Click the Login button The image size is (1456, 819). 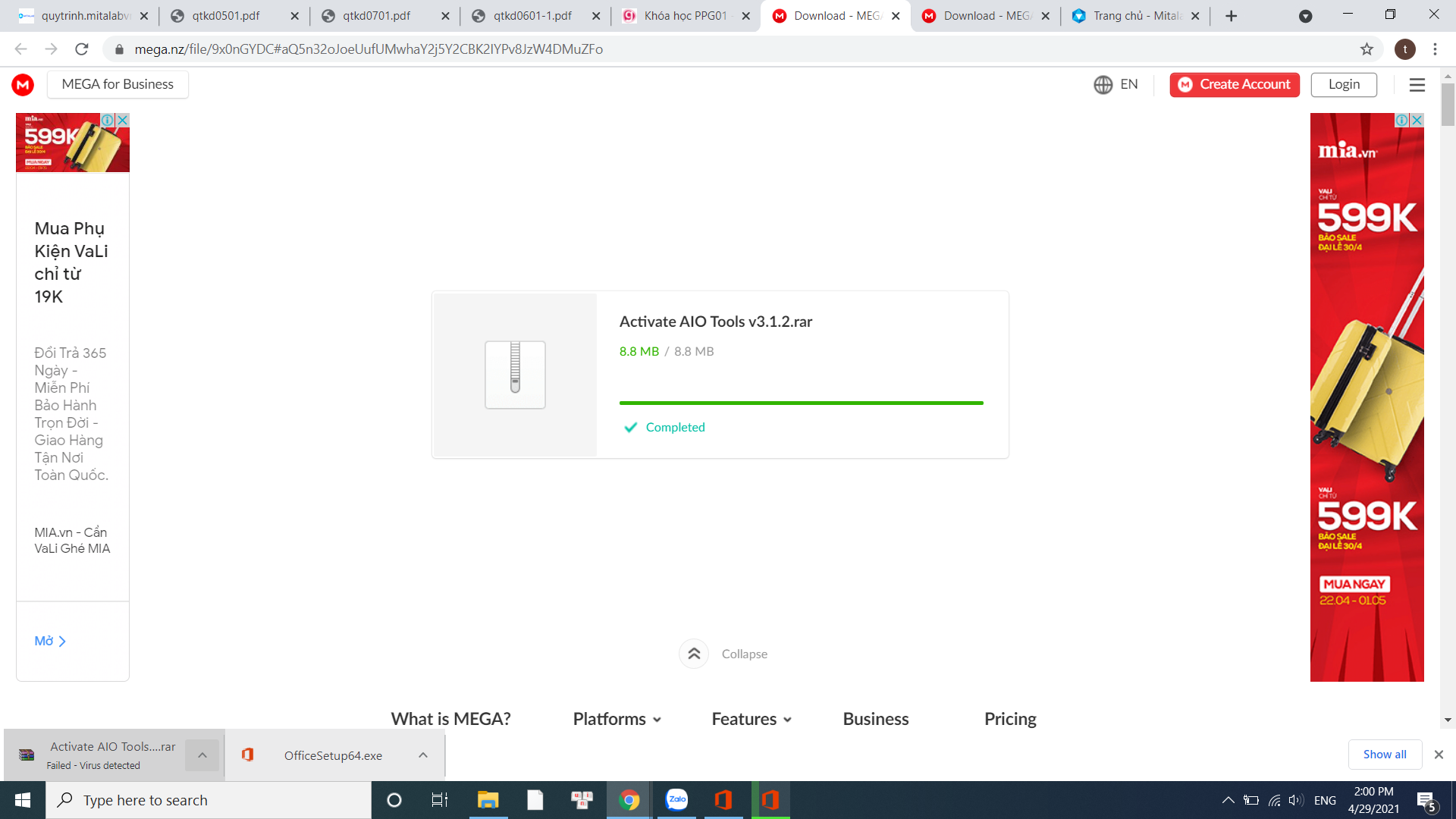click(1344, 84)
